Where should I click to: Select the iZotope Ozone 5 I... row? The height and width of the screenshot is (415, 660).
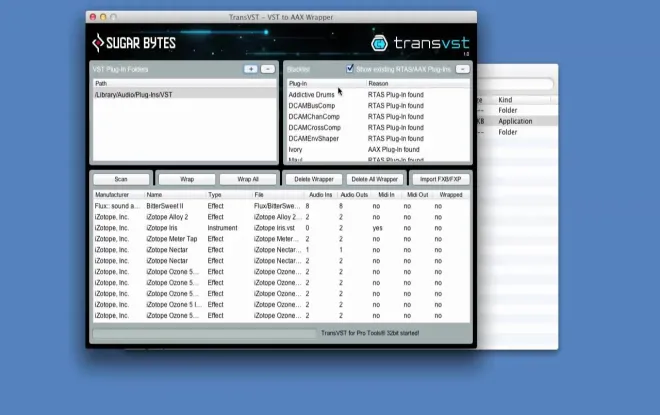click(x=281, y=305)
